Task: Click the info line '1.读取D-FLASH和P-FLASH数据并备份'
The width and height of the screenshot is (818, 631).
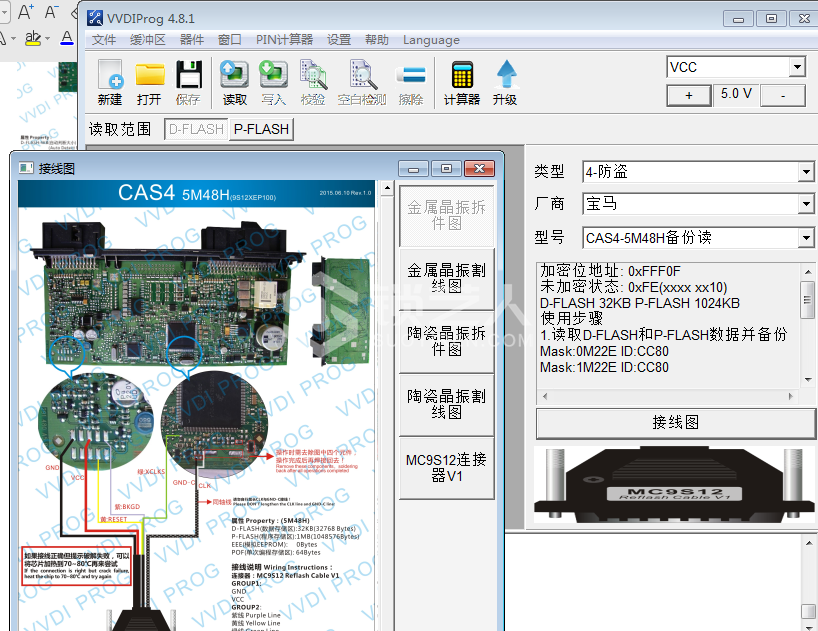Action: point(664,335)
